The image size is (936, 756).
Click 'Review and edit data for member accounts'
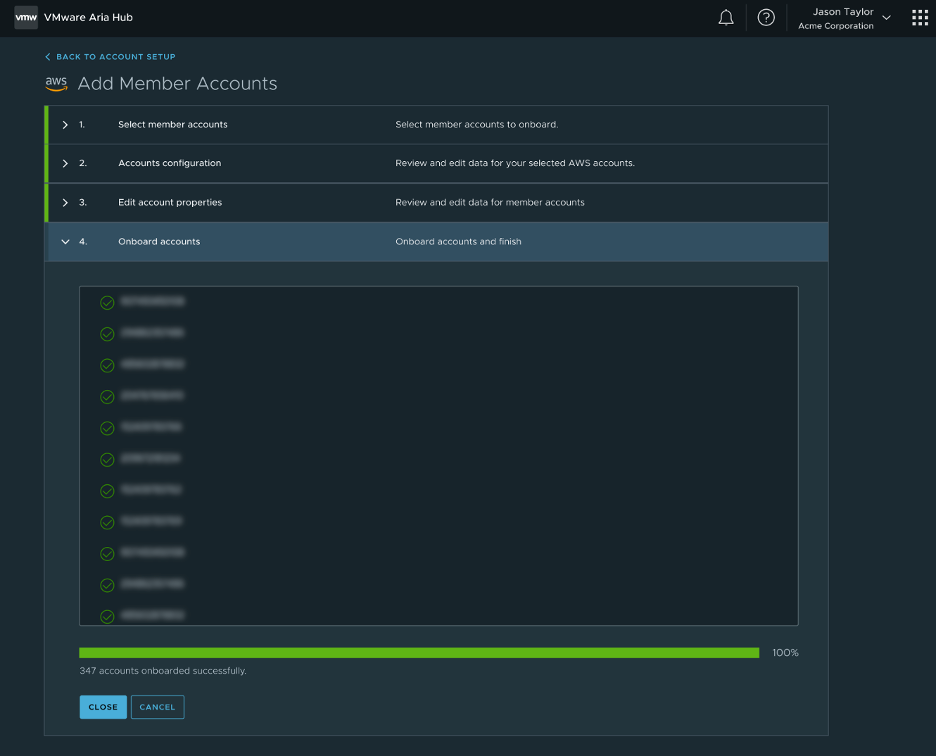coord(489,202)
